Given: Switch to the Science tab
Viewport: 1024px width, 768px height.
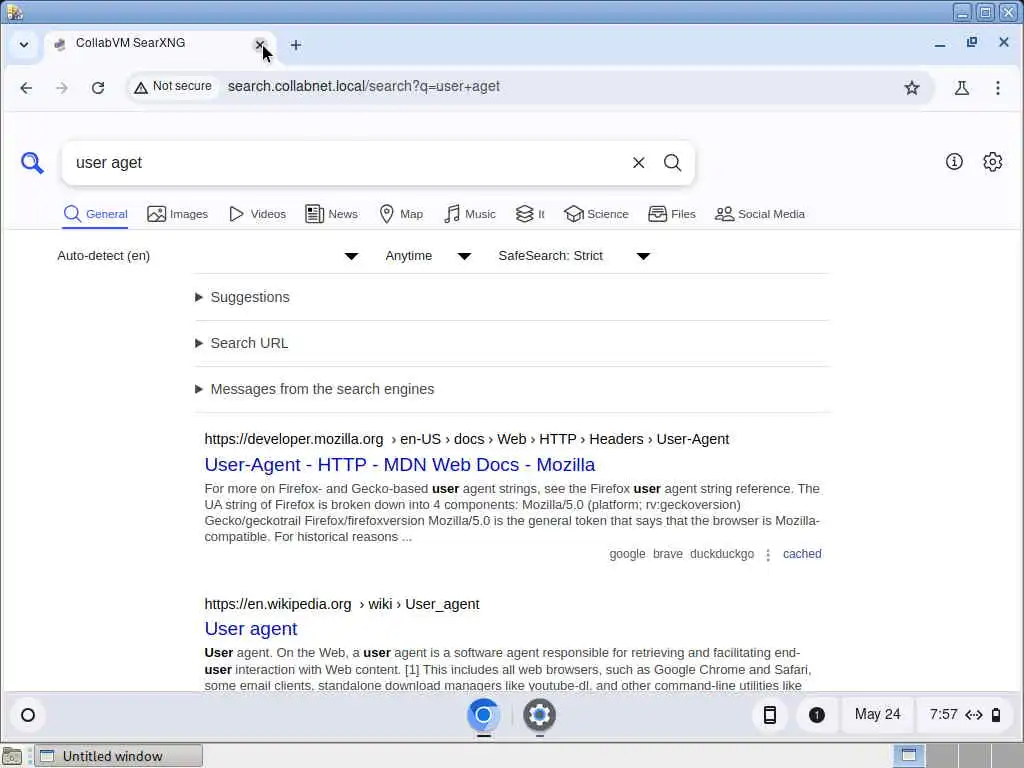Looking at the screenshot, I should click(x=596, y=214).
